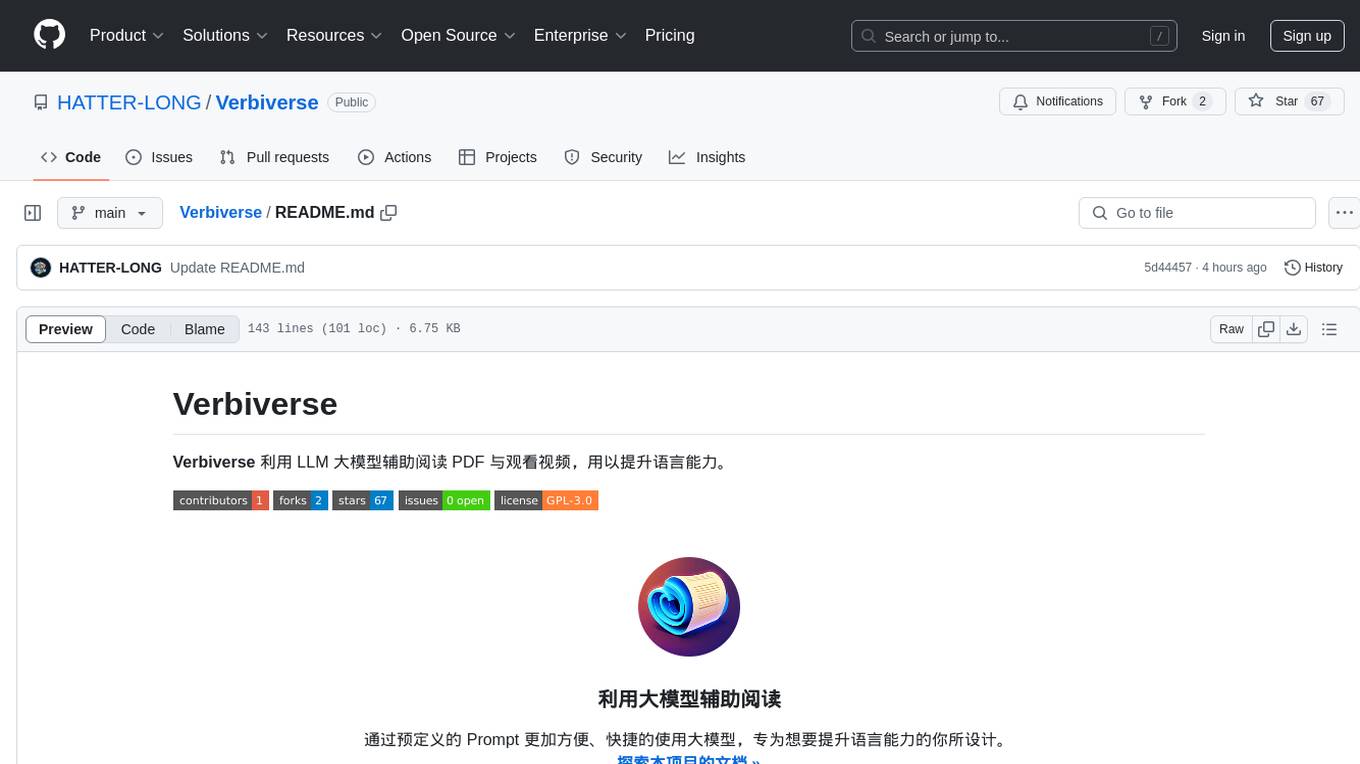The height and width of the screenshot is (764, 1360).
Task: Click the 利用大模型辅助阅读 heading
Action: (689, 698)
